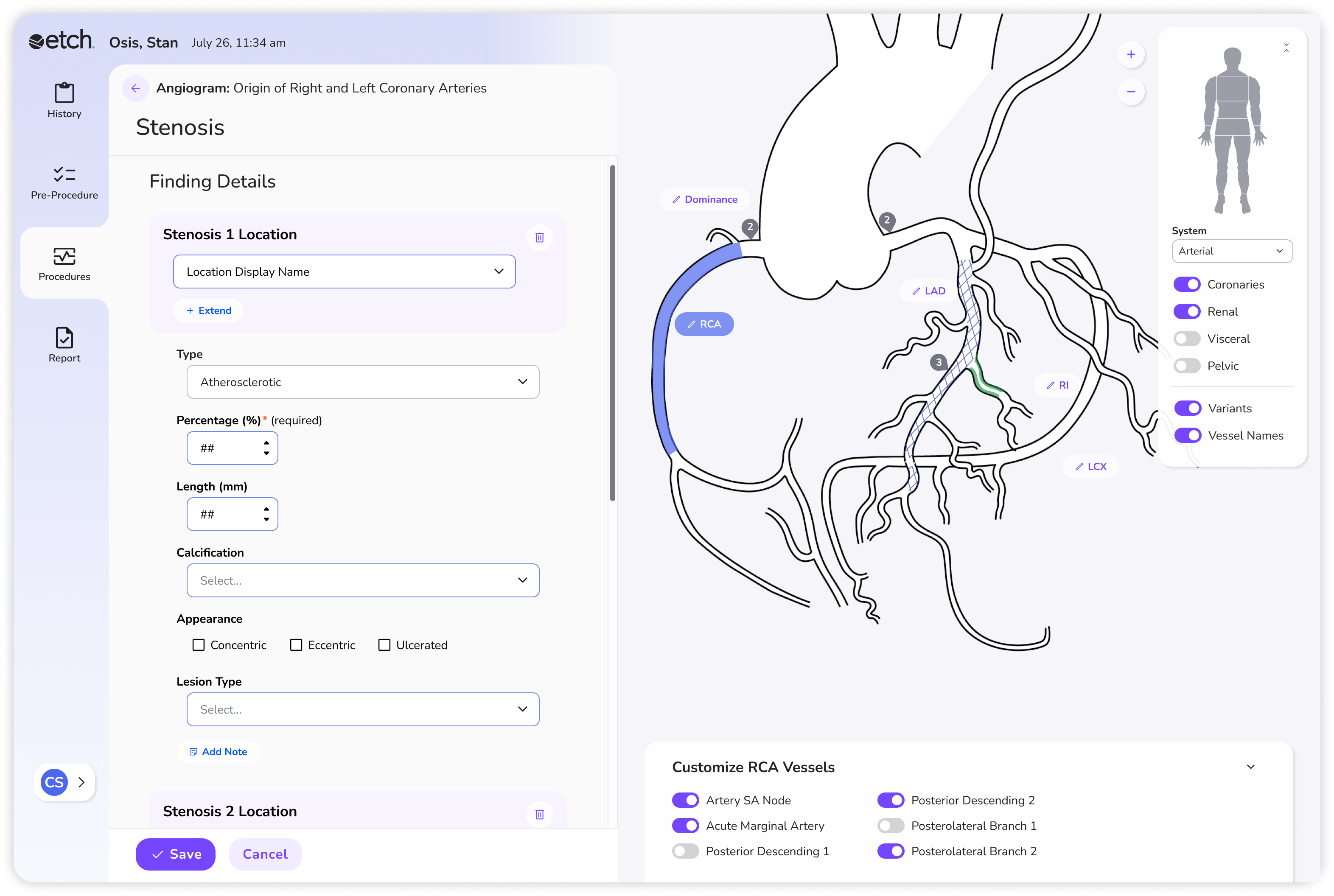Click the back arrow beside Angiogram
The image size is (1334, 896).
pyautogui.click(x=135, y=88)
